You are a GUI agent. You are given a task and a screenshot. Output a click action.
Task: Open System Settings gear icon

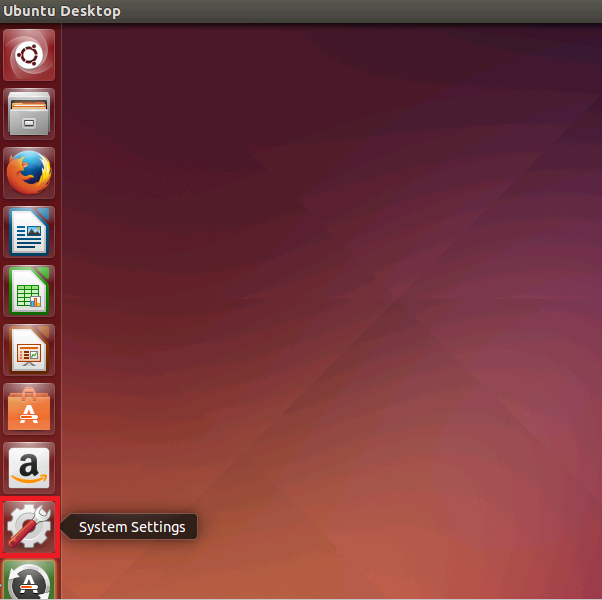coord(29,527)
